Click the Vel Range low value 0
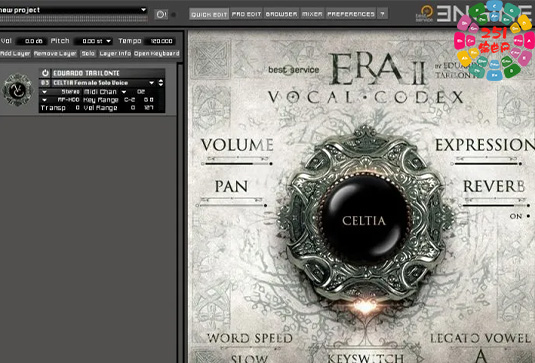The image size is (535, 363). (x=133, y=108)
